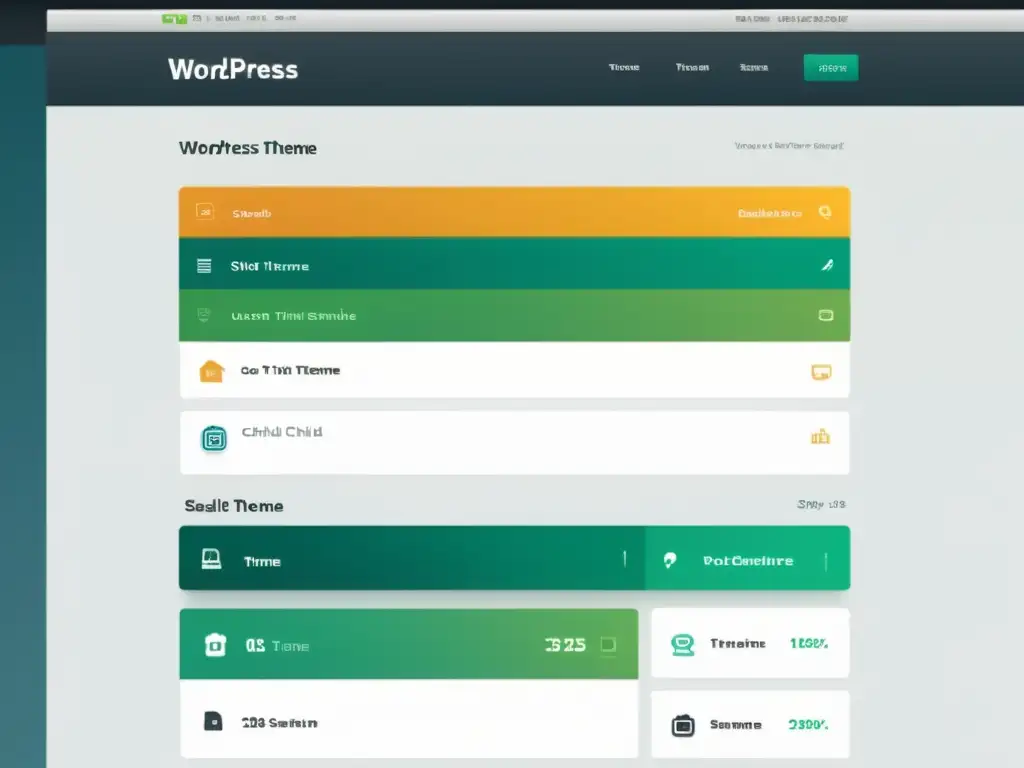
Task: Click the 'Wordtess Theme' heading
Action: (x=248, y=148)
